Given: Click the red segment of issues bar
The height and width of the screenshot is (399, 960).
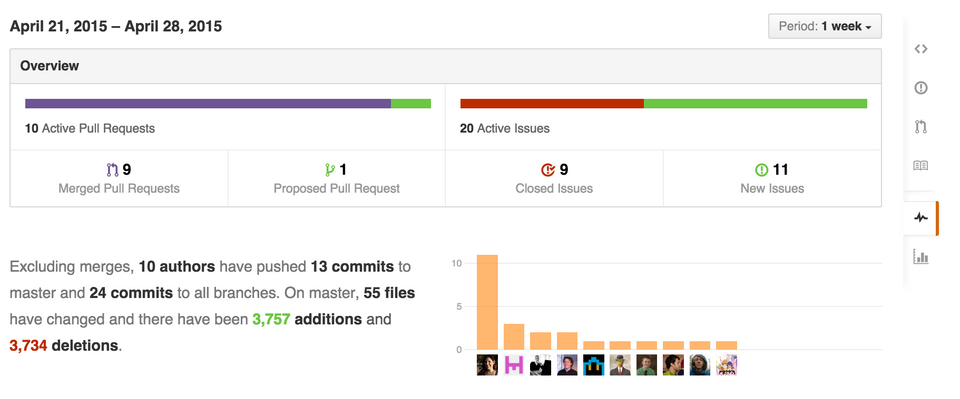Looking at the screenshot, I should point(552,103).
